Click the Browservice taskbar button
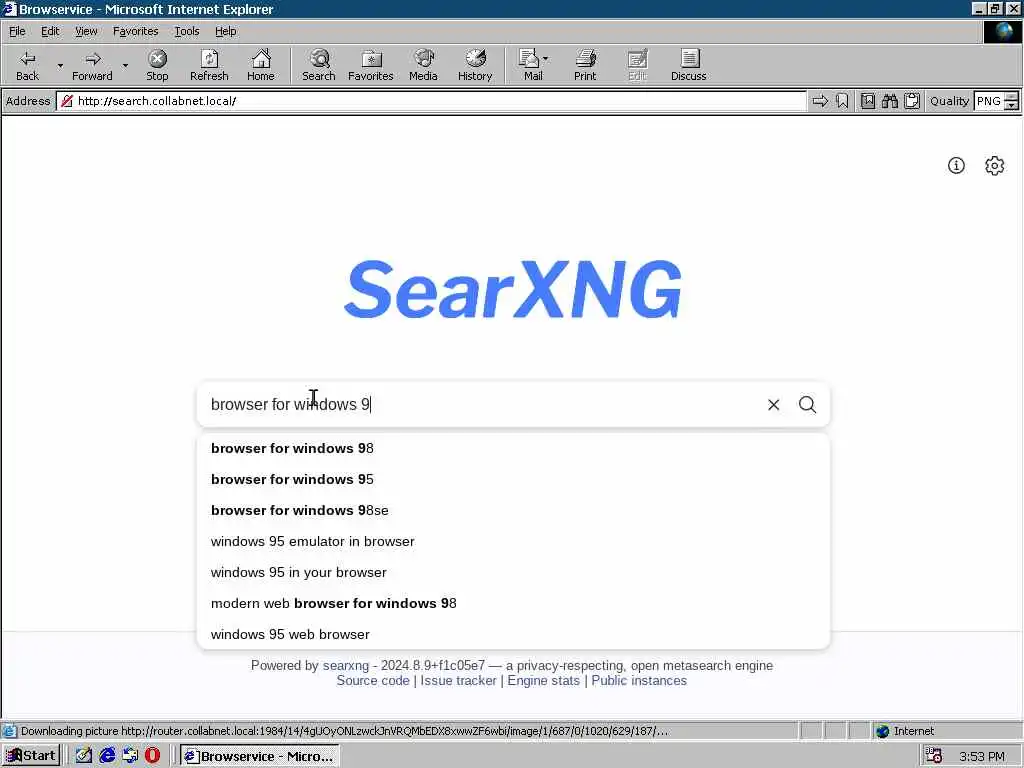The height and width of the screenshot is (768, 1024). tap(259, 756)
